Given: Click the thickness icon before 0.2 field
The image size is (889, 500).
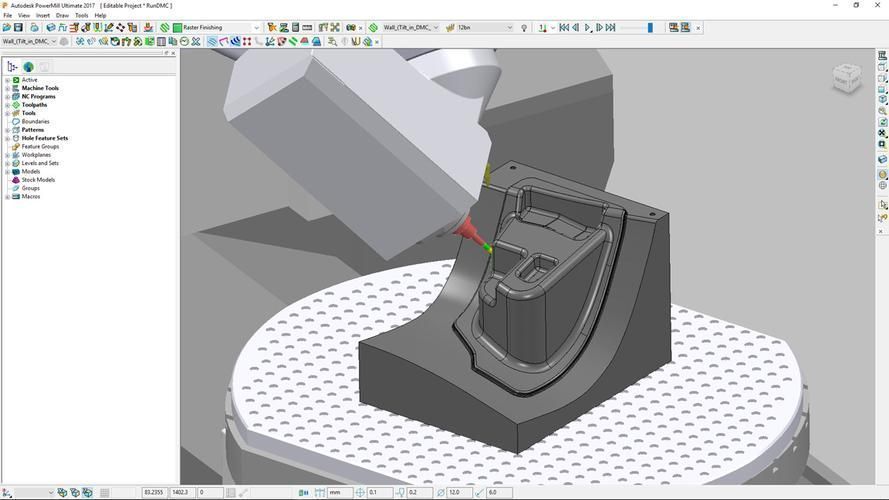Looking at the screenshot, I should [400, 493].
